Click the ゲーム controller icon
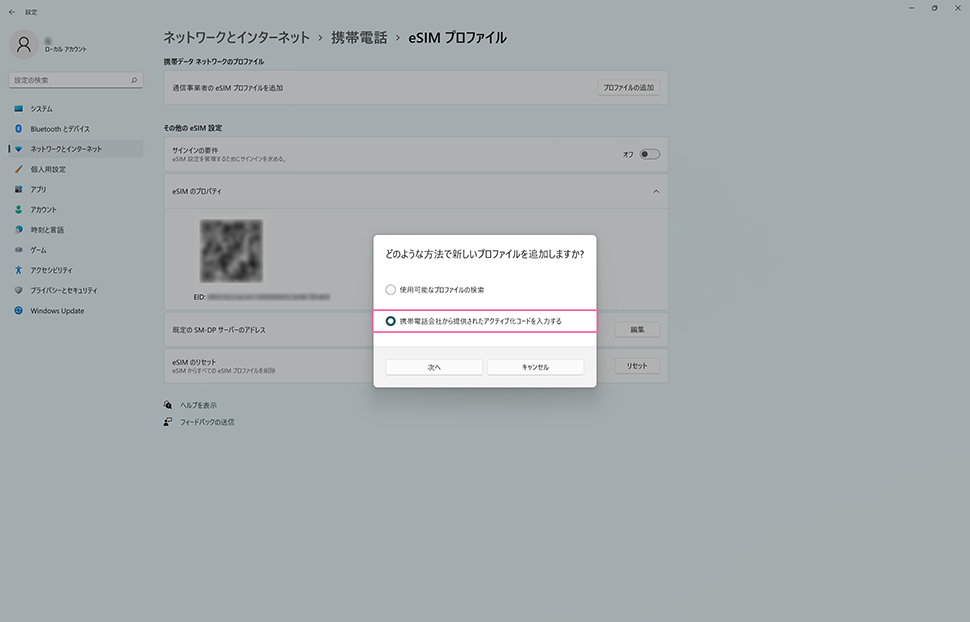This screenshot has height=622, width=970. coord(18,250)
